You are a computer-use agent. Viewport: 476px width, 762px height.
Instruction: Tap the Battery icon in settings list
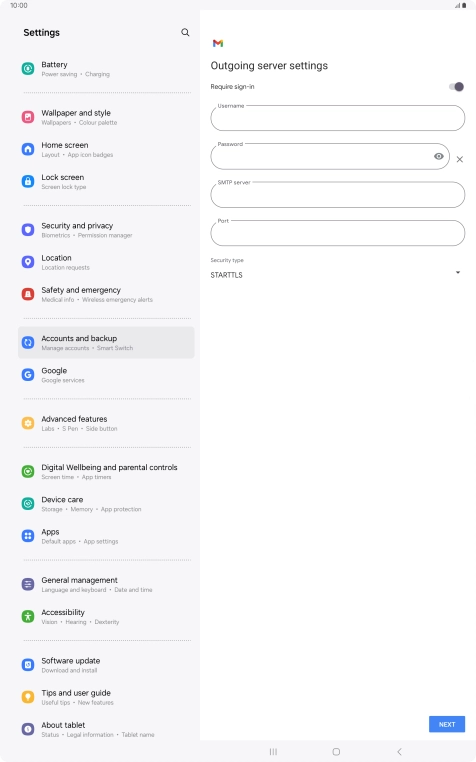click(x=28, y=69)
